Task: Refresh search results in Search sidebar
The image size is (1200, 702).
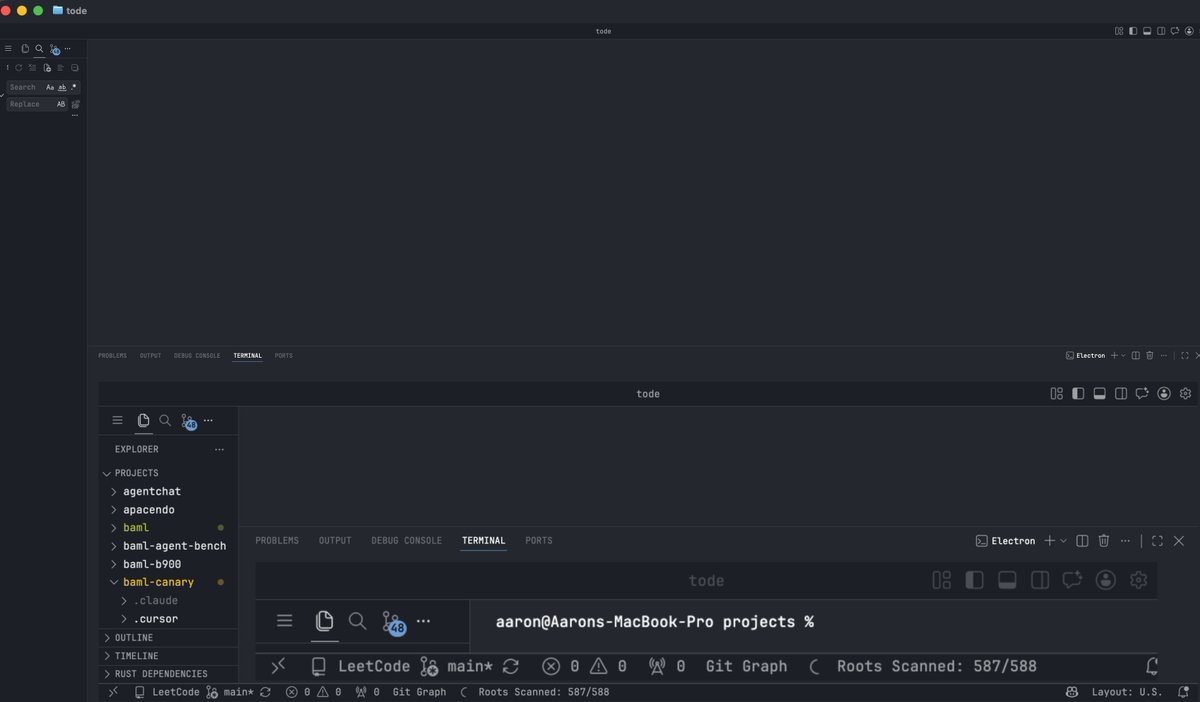Action: tap(18, 68)
